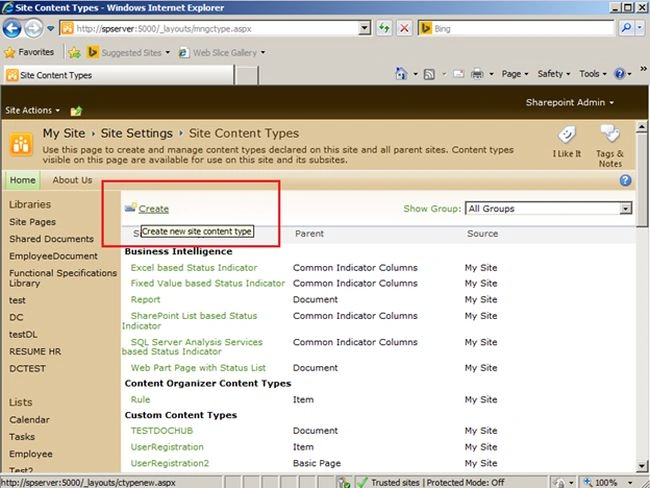Switch to the About Us tab

[x=72, y=180]
